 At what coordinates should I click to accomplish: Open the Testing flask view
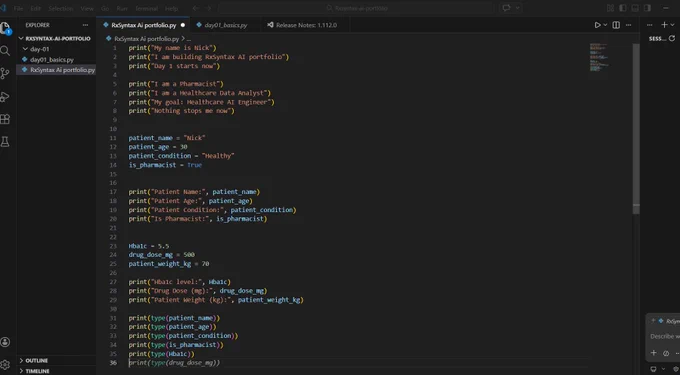5,142
